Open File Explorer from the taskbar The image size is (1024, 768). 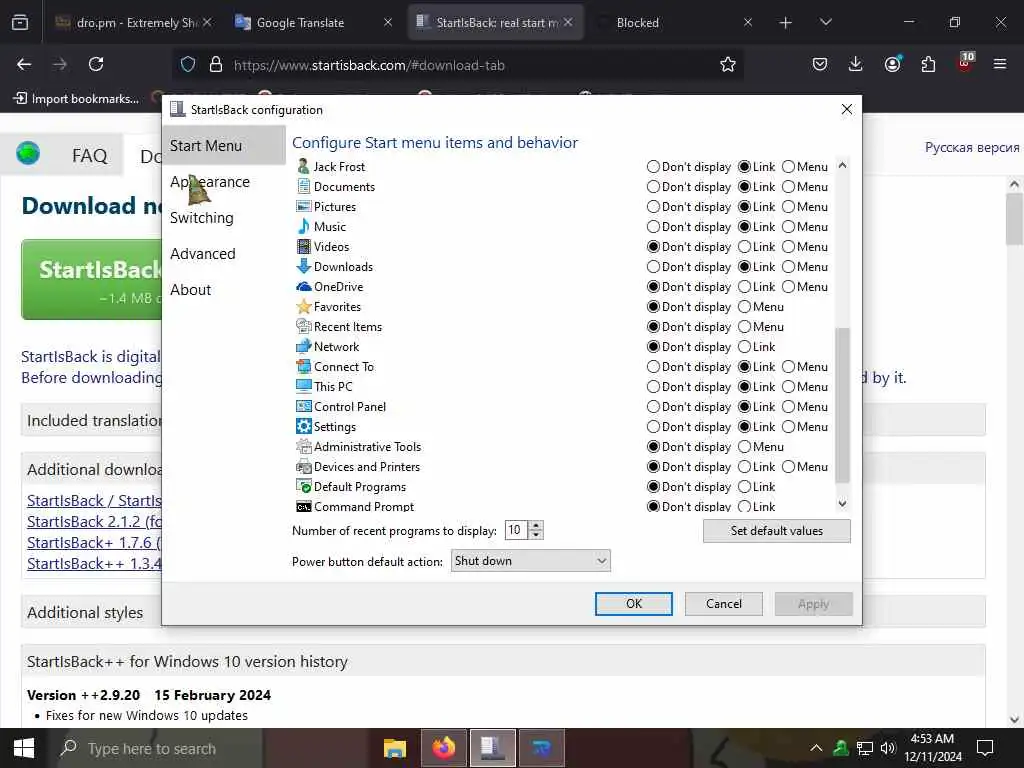coord(394,748)
